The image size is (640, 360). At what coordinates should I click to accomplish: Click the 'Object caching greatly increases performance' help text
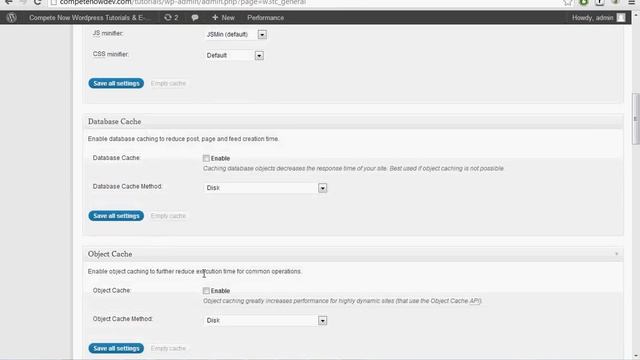click(342, 301)
